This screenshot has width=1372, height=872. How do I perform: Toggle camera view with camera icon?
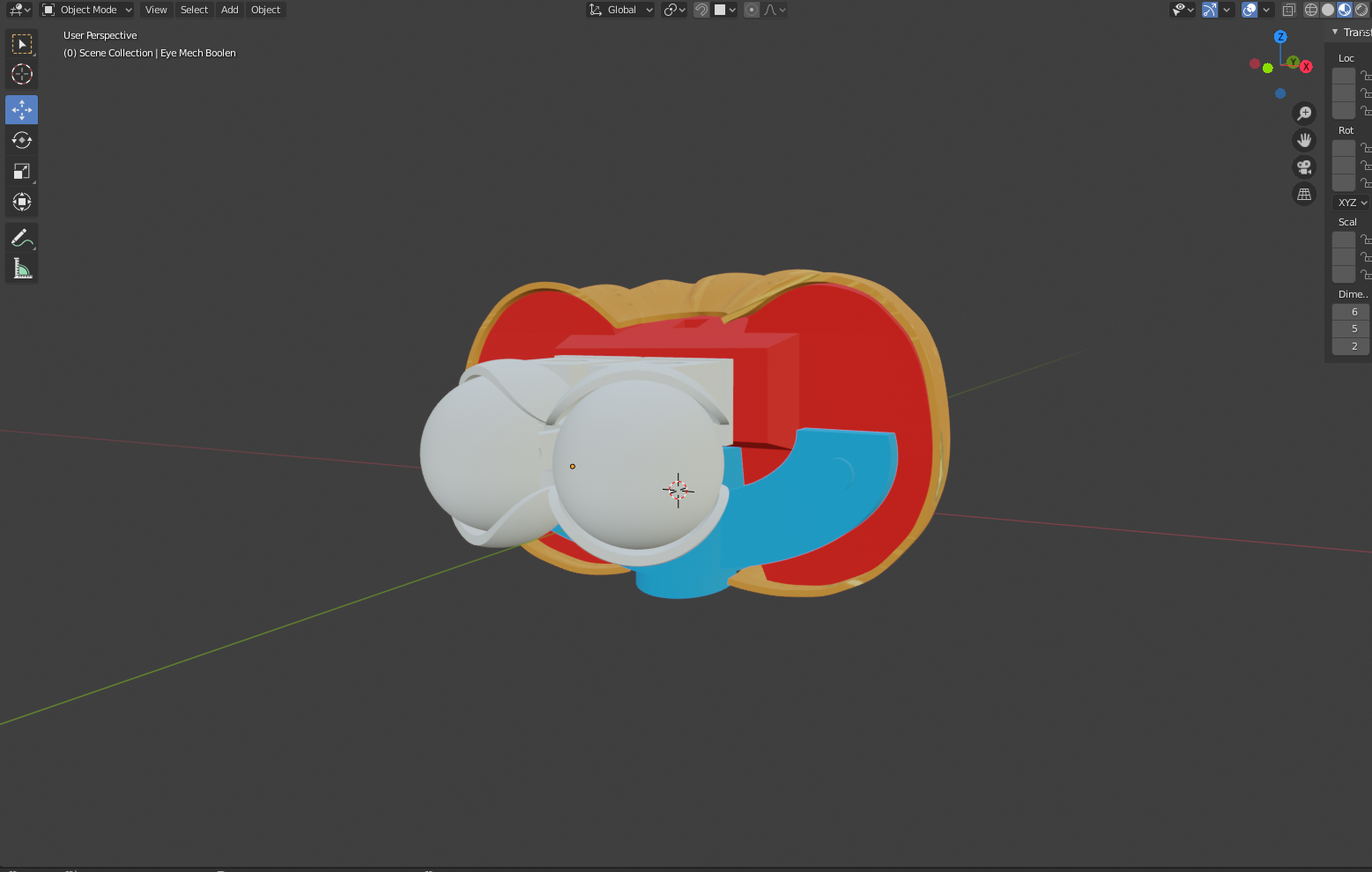pyautogui.click(x=1304, y=167)
